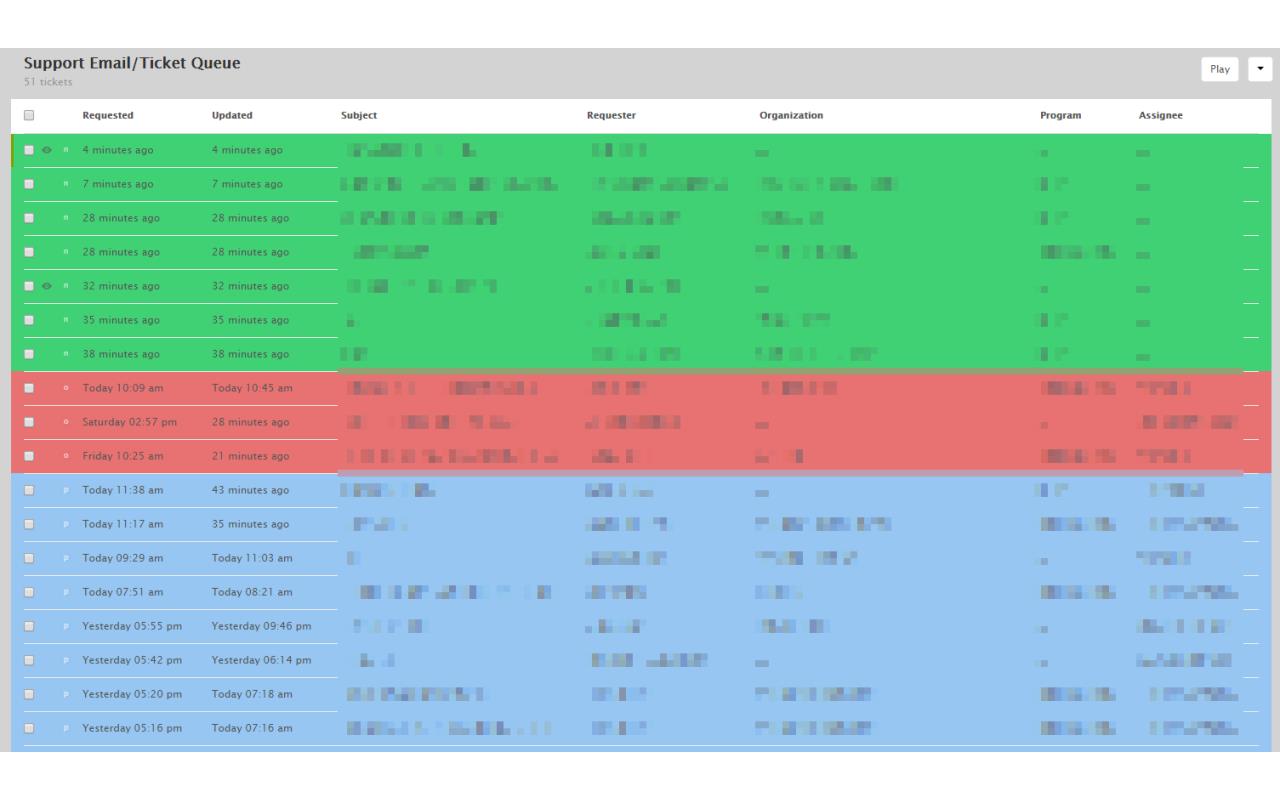
Task: Click the pending status icon for Today 09:29 am ticket
Action: point(66,558)
